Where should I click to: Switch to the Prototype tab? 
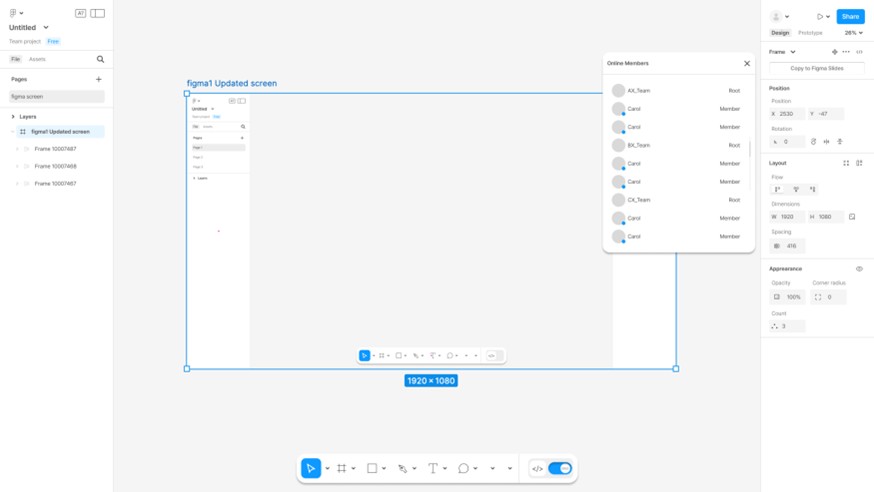pyautogui.click(x=810, y=33)
